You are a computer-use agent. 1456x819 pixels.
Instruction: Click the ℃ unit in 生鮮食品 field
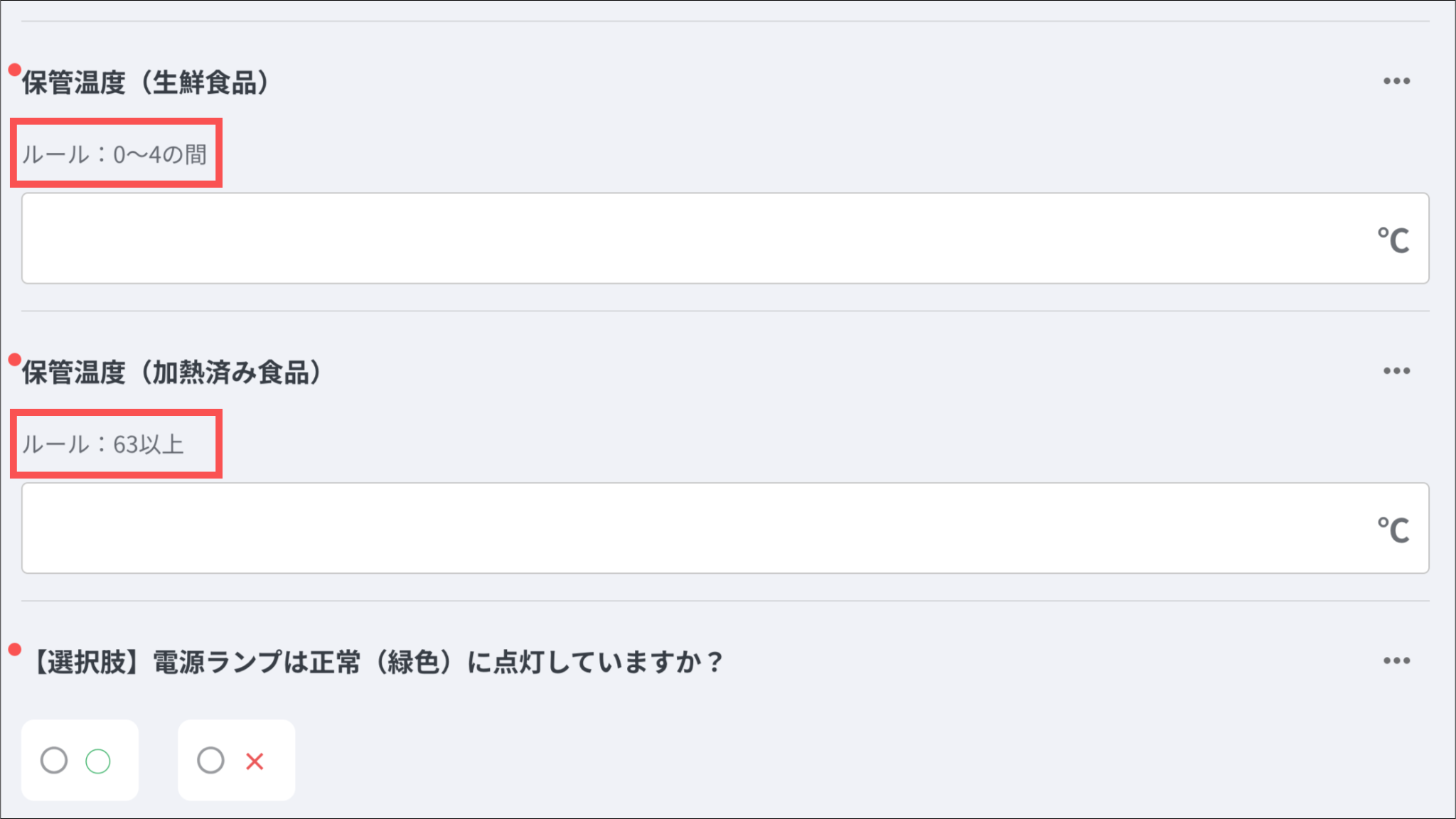(x=1393, y=240)
